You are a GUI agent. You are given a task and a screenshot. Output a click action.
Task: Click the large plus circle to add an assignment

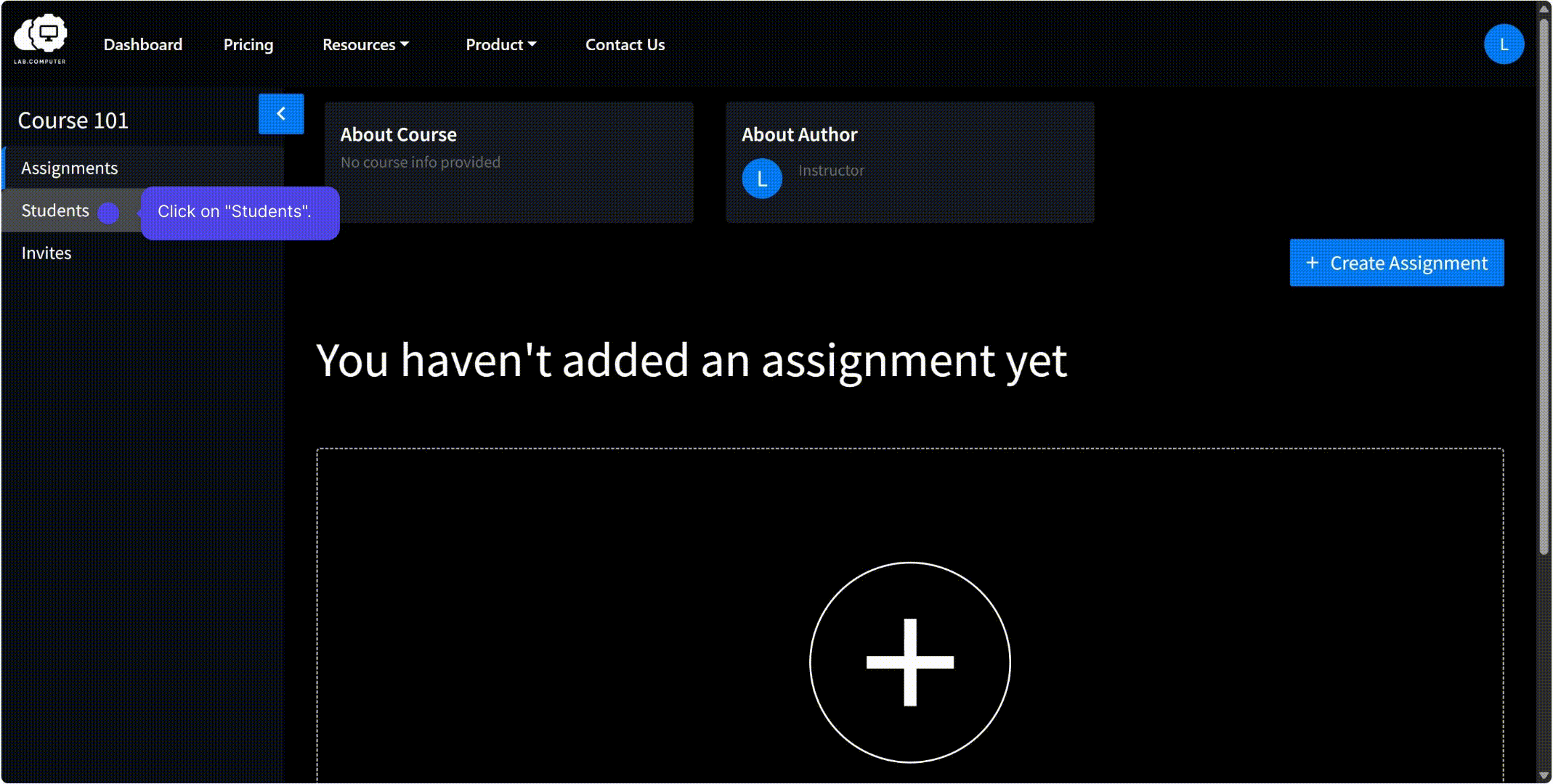coord(910,662)
